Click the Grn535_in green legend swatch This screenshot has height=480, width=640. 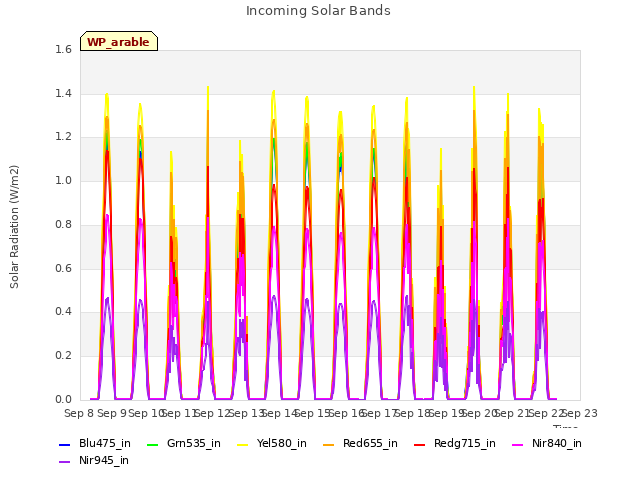click(152, 444)
